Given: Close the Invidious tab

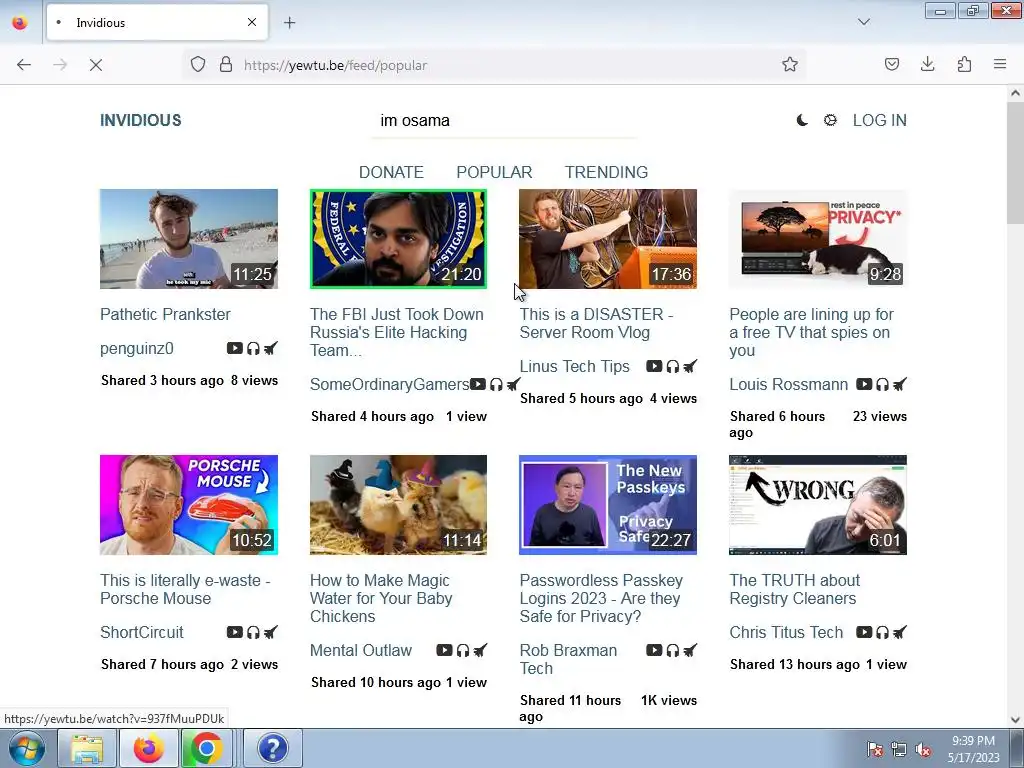Looking at the screenshot, I should click(252, 22).
